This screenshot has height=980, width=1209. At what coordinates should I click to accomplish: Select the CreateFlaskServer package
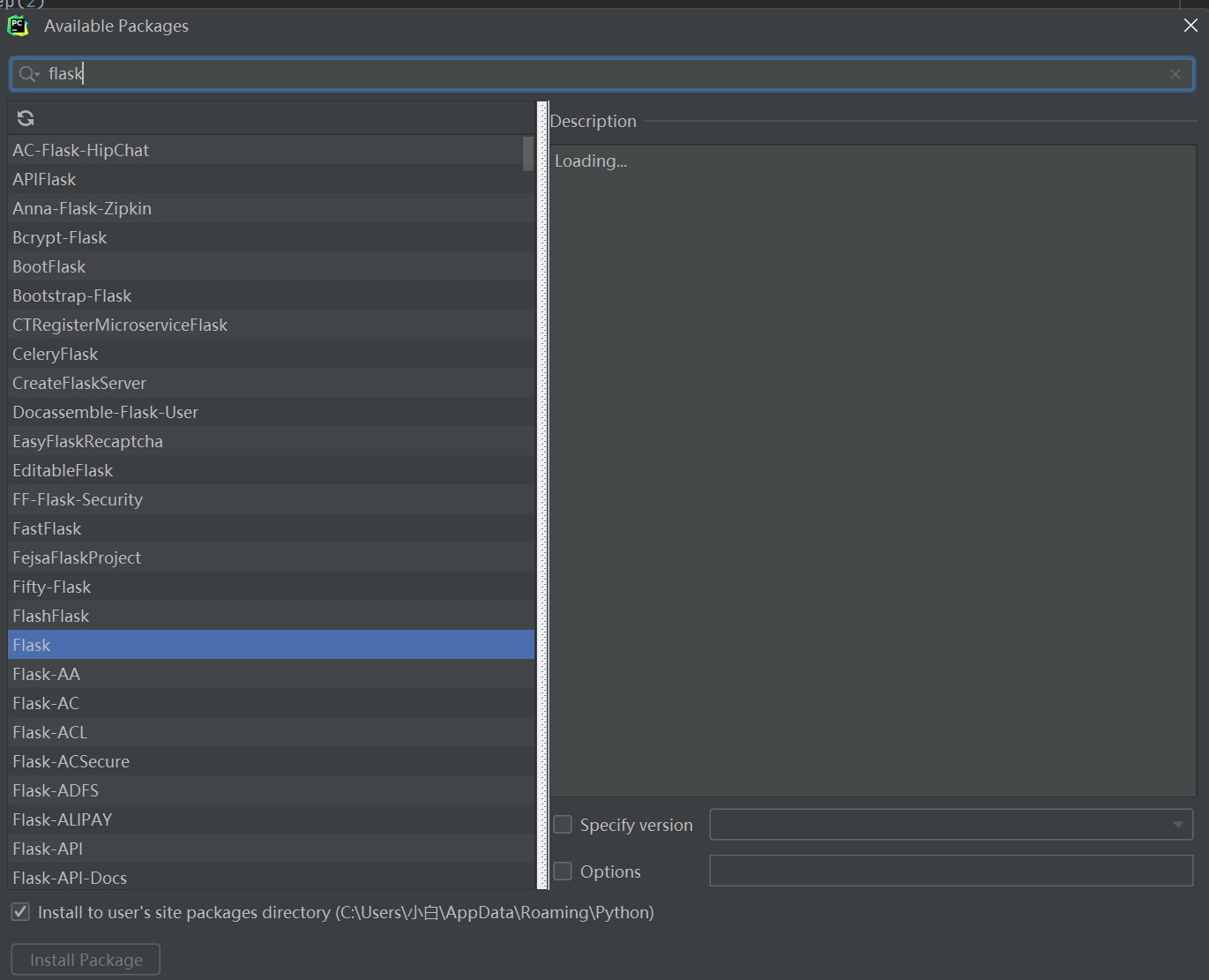point(271,383)
